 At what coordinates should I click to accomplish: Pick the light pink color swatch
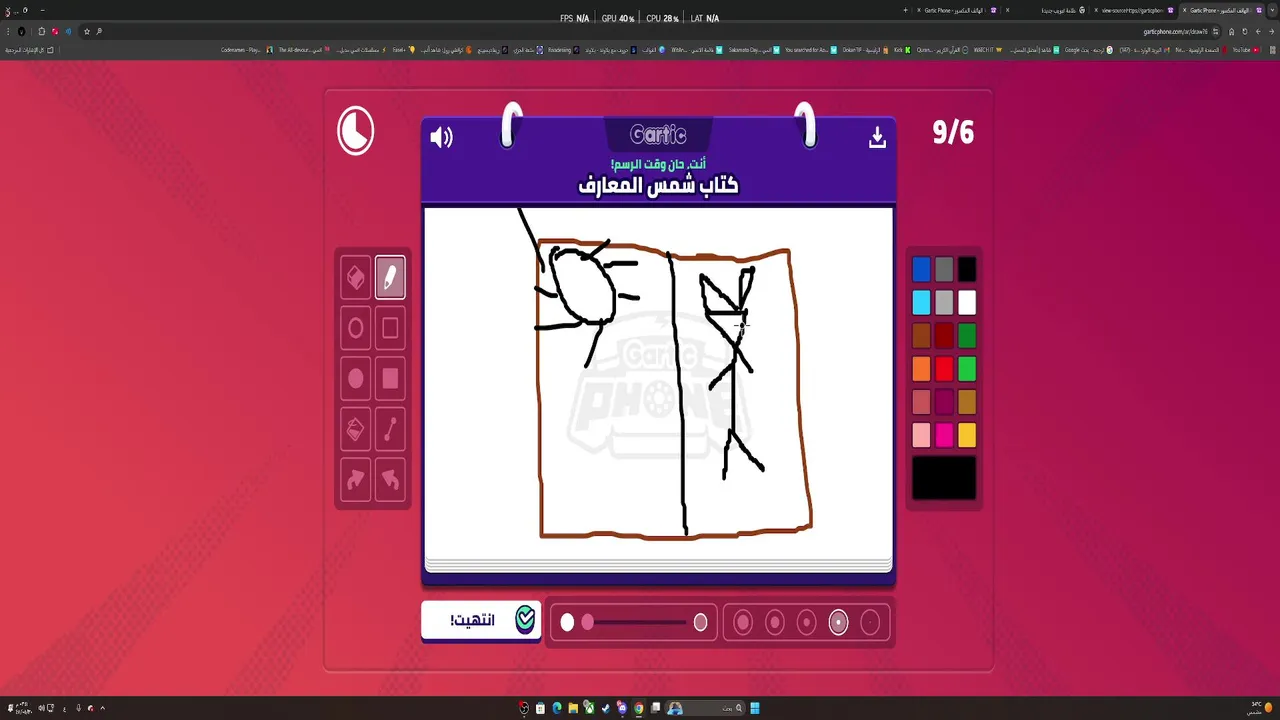[921, 435]
